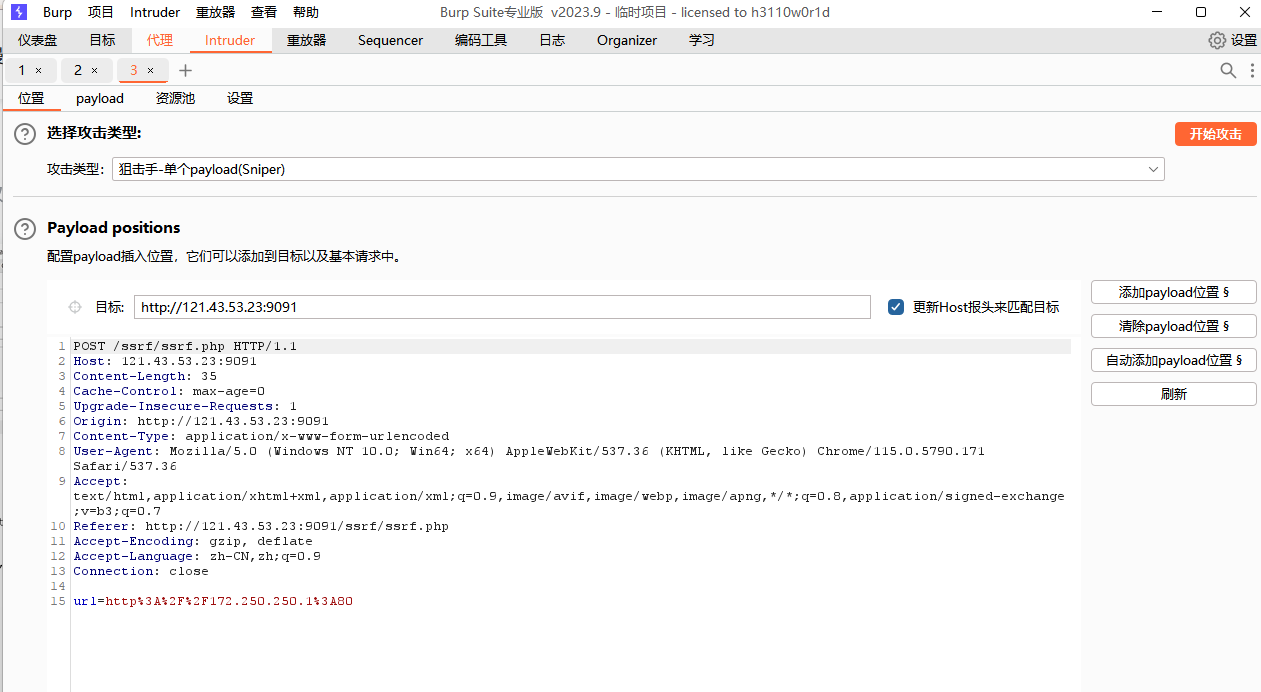Switch to the 学习 tab
1261x692 pixels.
[x=702, y=40]
